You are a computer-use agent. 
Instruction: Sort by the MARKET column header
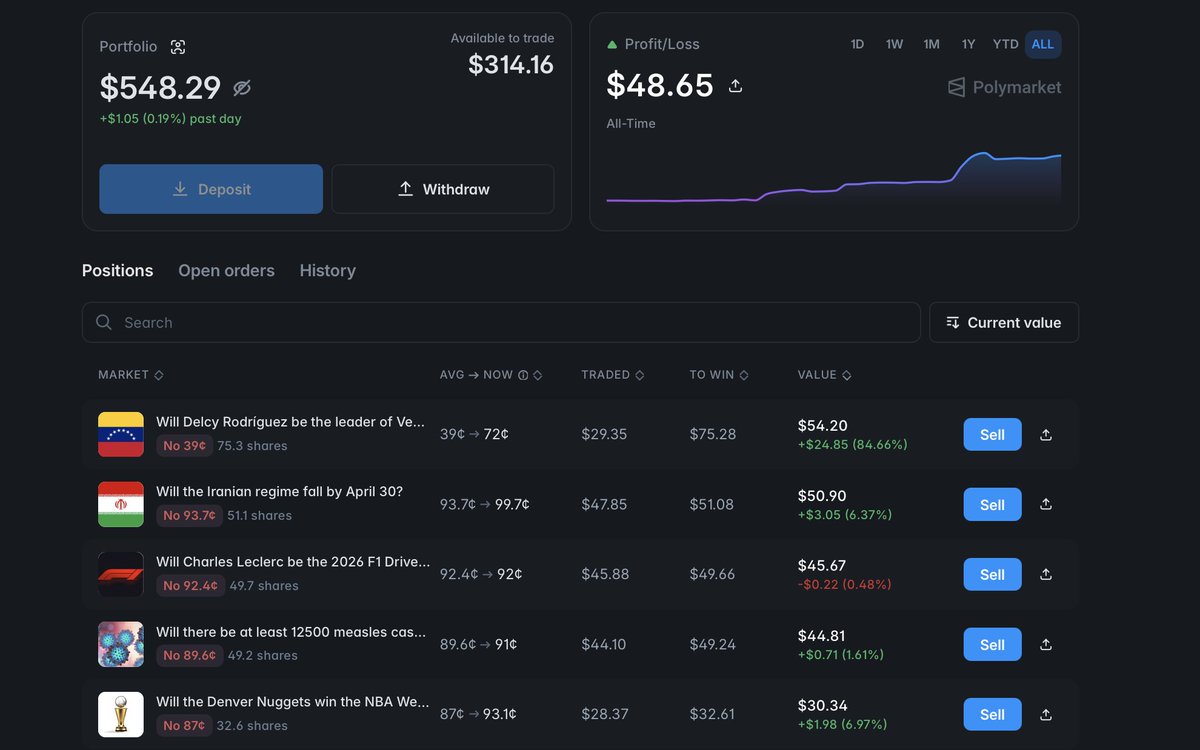tap(131, 375)
